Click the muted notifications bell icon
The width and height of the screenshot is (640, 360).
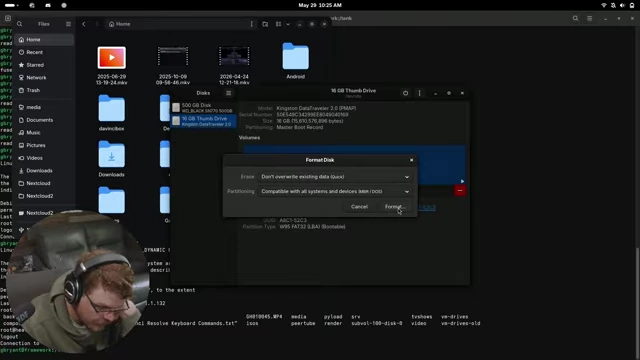coord(613,5)
